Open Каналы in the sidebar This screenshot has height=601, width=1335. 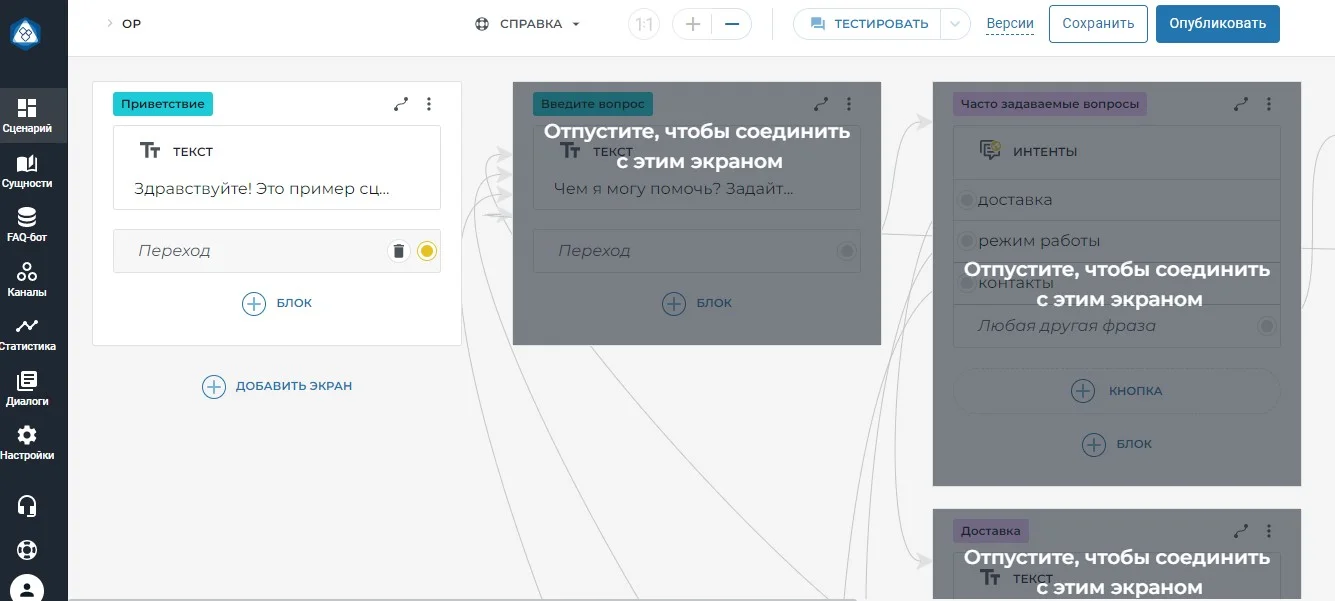click(x=27, y=280)
